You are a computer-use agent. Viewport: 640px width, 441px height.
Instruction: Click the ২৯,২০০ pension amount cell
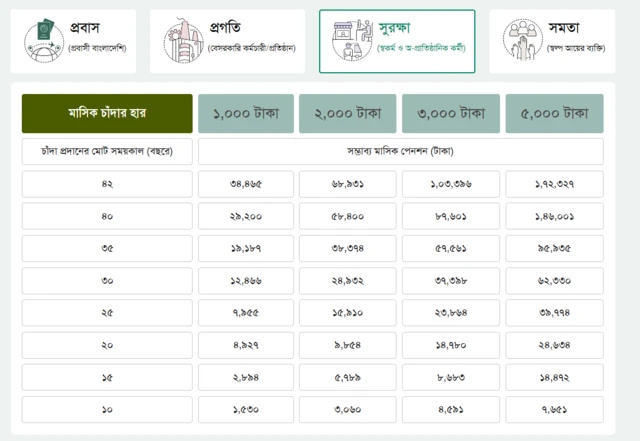(x=246, y=216)
